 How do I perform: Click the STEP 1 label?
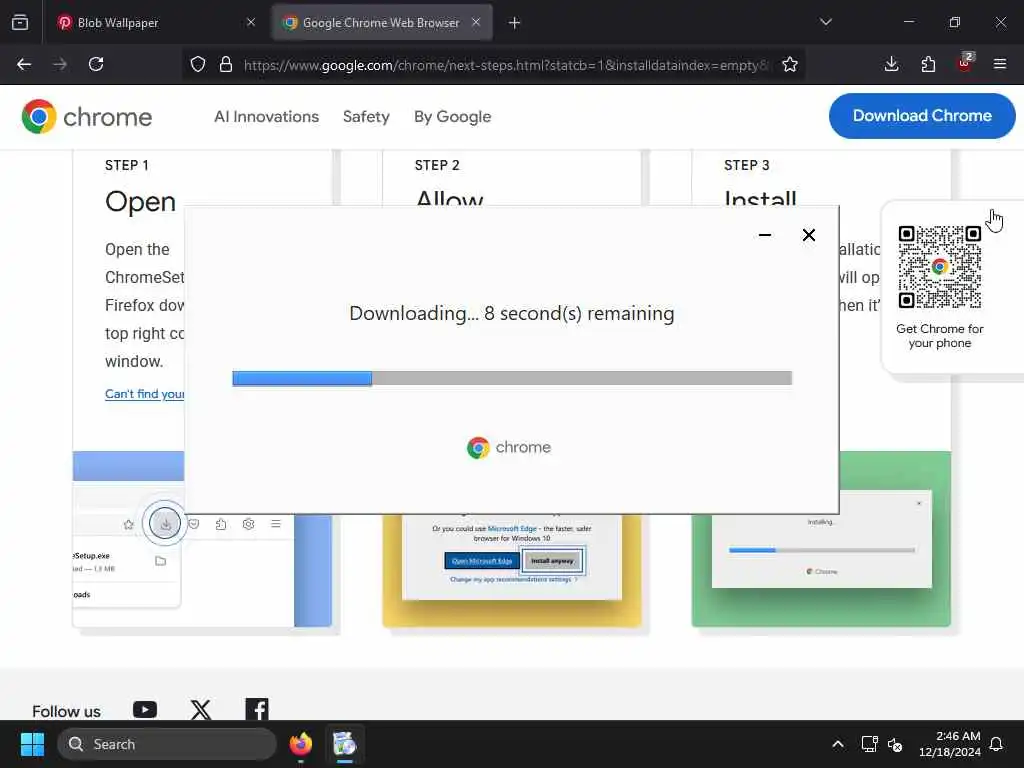pos(127,165)
